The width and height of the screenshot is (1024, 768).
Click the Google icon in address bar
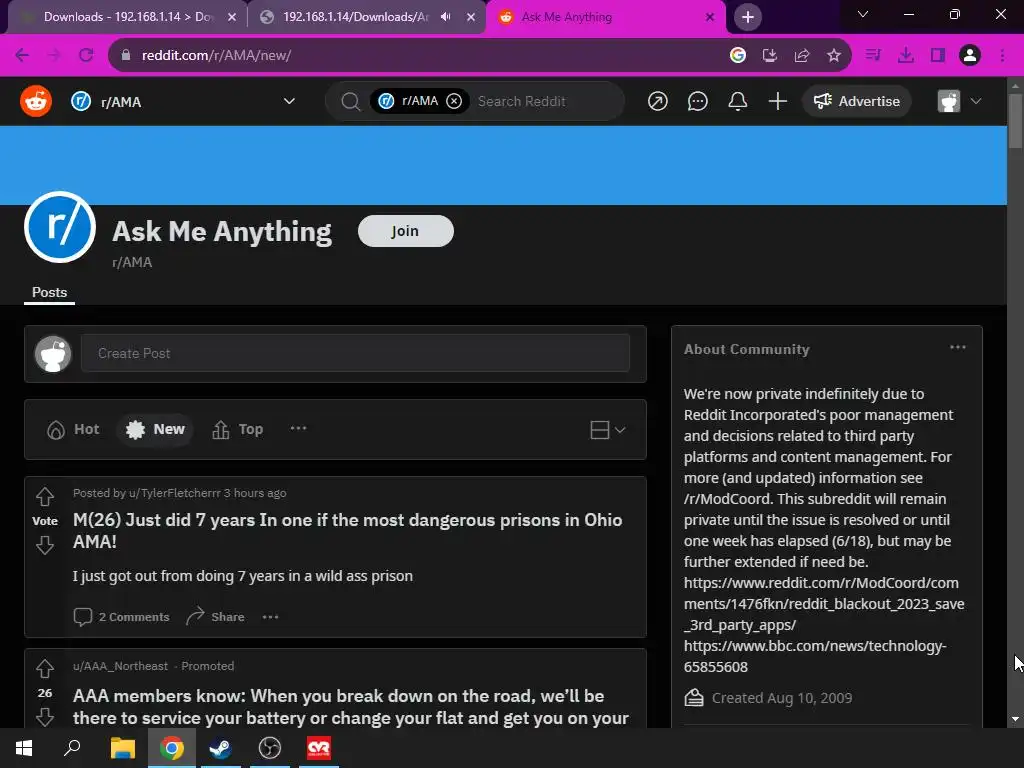tap(738, 56)
